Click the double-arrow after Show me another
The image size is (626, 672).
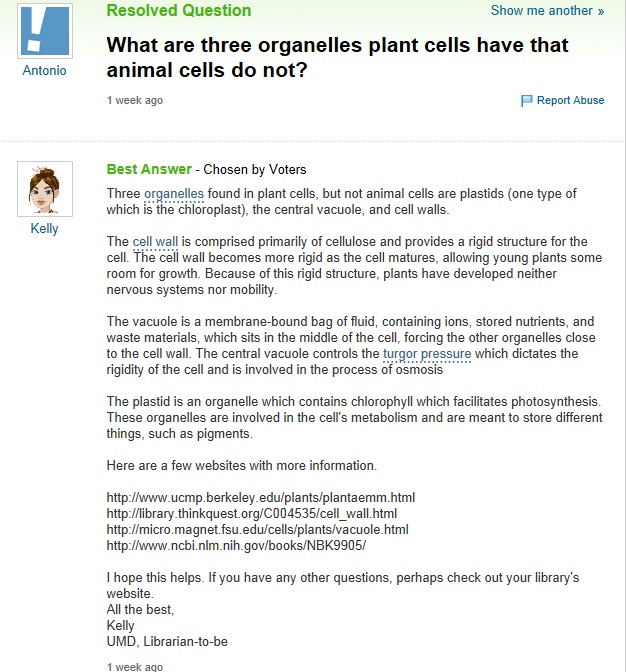pyautogui.click(x=601, y=11)
